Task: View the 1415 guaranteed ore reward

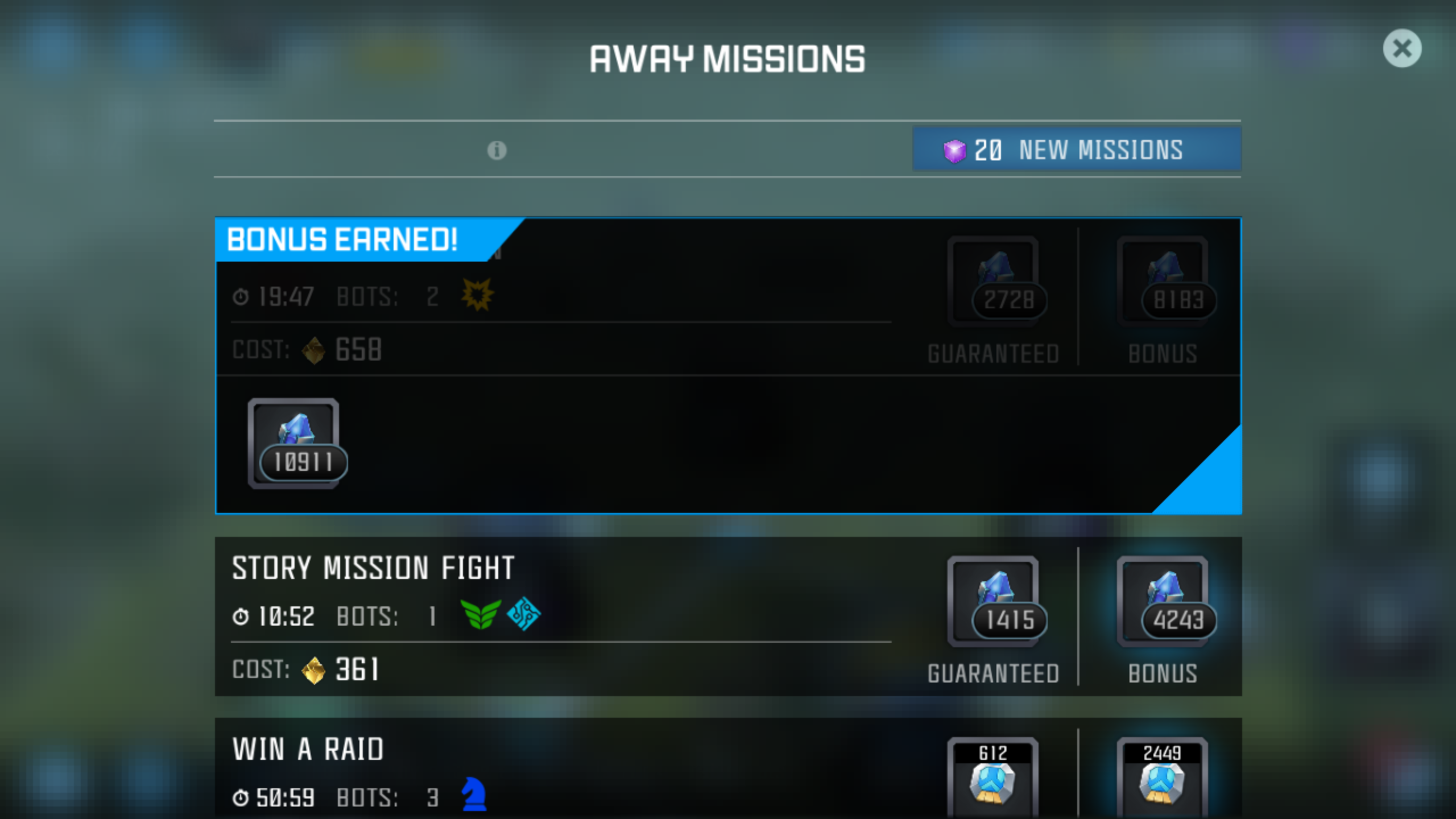Action: (x=994, y=602)
